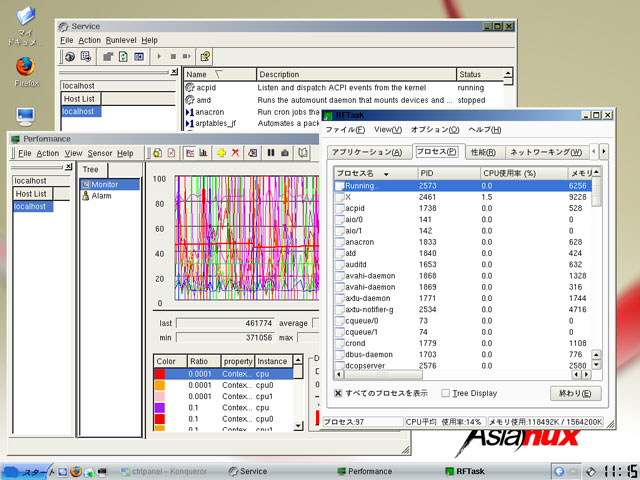This screenshot has width=640, height=480.
Task: Click the bar chart icon in Performance toolbar
Action: [x=203, y=153]
